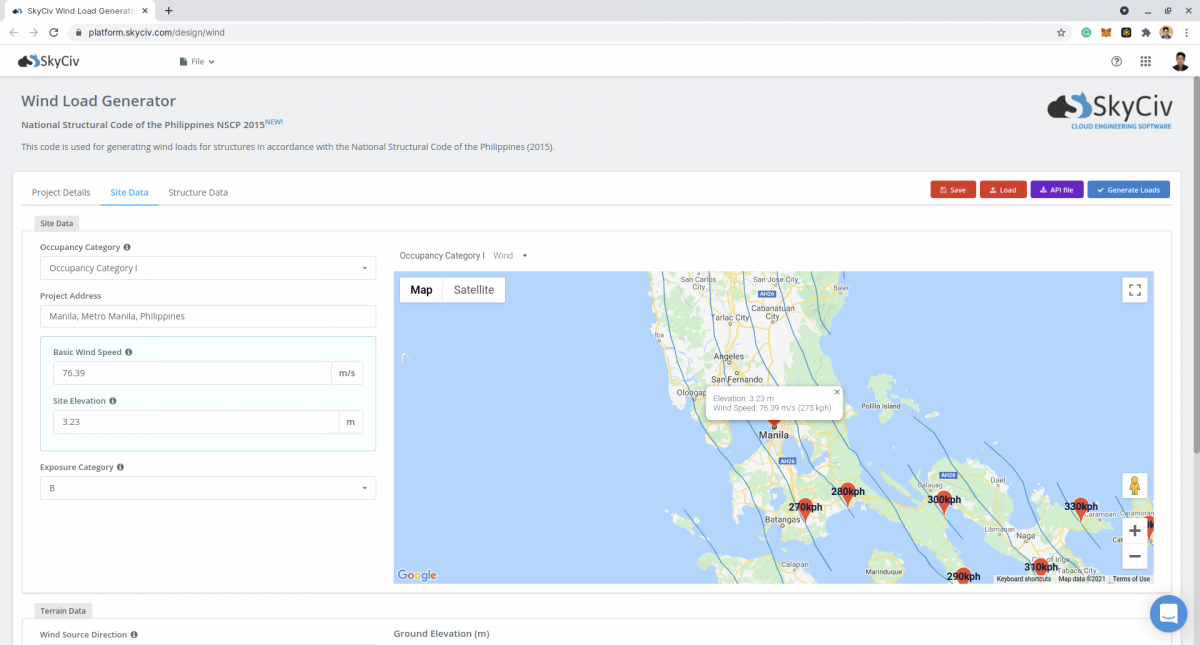Switch to the Structure Data tab
Screen dimensions: 1200x645
(198, 192)
